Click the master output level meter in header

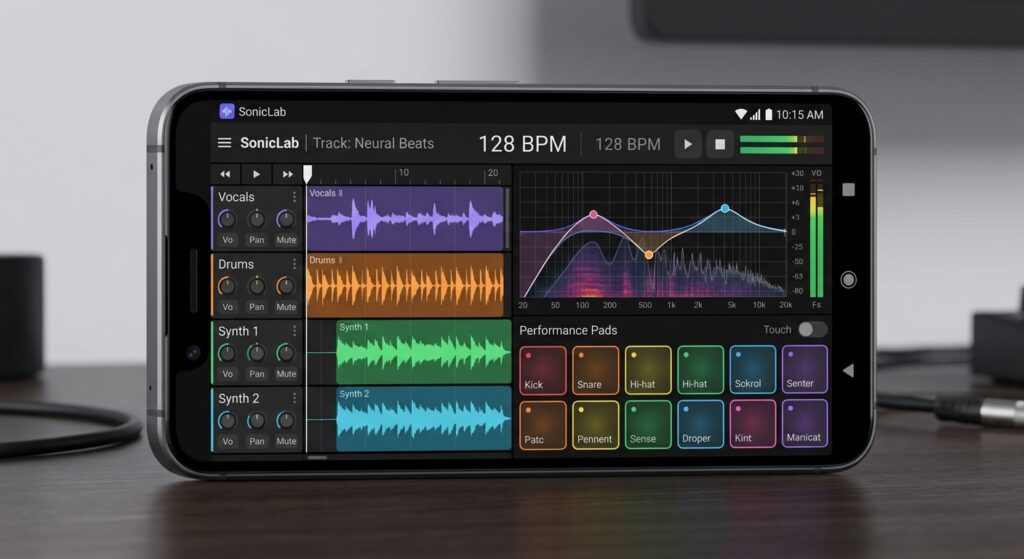[782, 145]
